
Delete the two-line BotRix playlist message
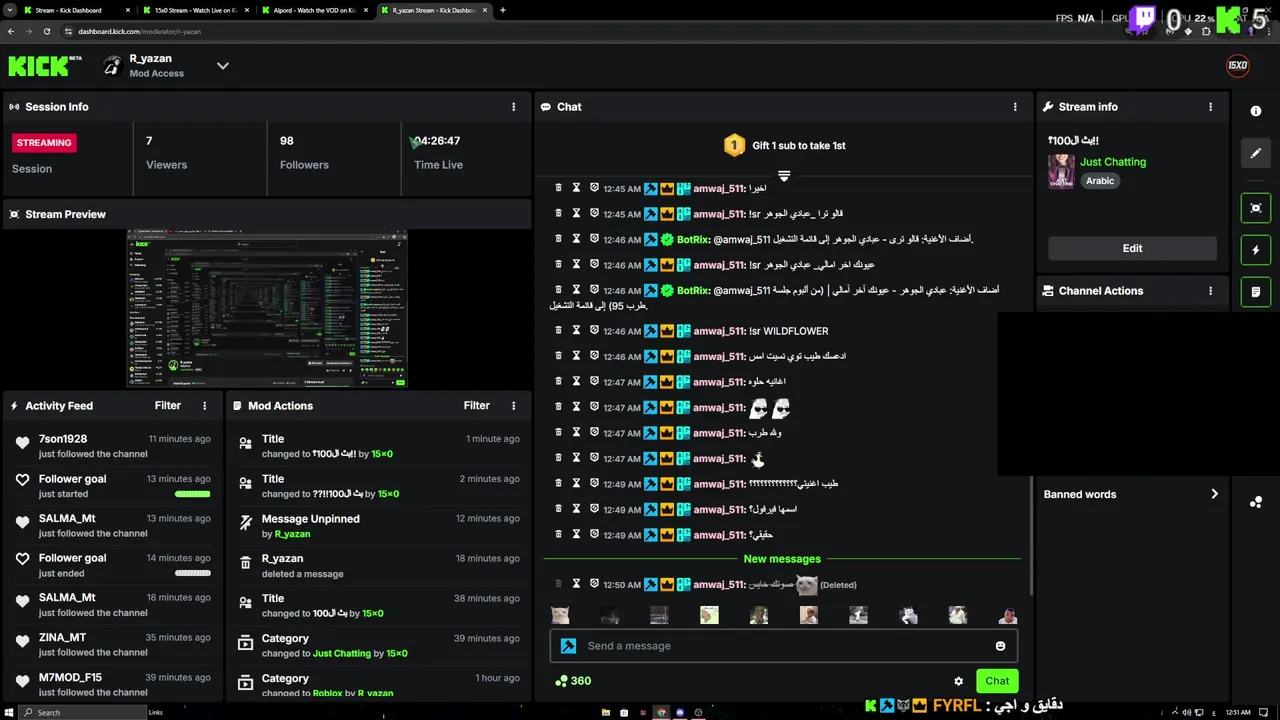558,290
